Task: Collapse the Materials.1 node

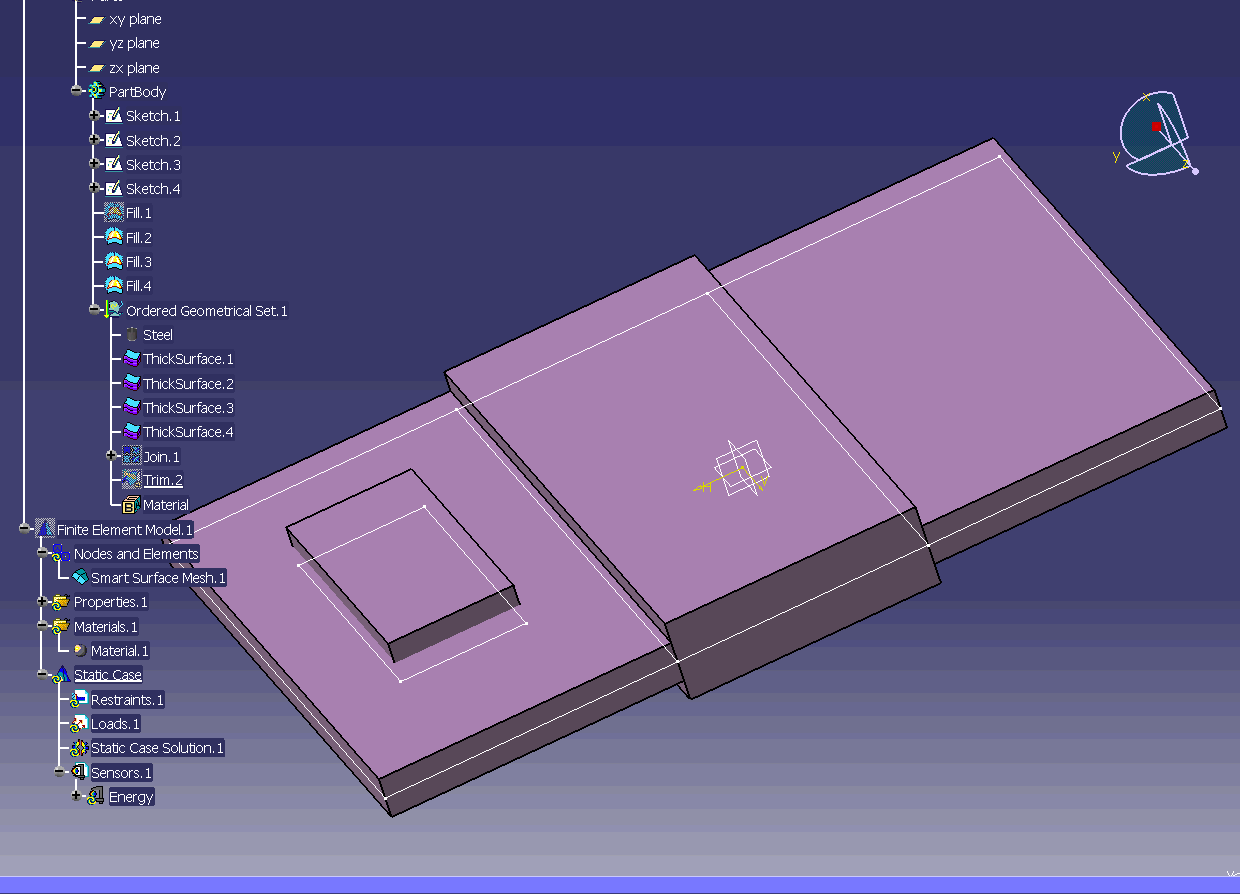Action: pos(42,626)
